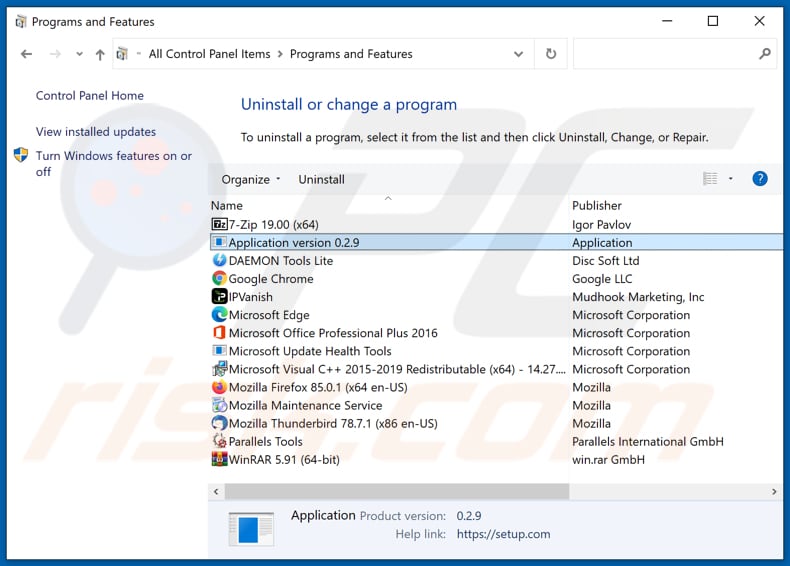790x566 pixels.
Task: Click Programs and Features breadcrumb
Action: pyautogui.click(x=351, y=54)
